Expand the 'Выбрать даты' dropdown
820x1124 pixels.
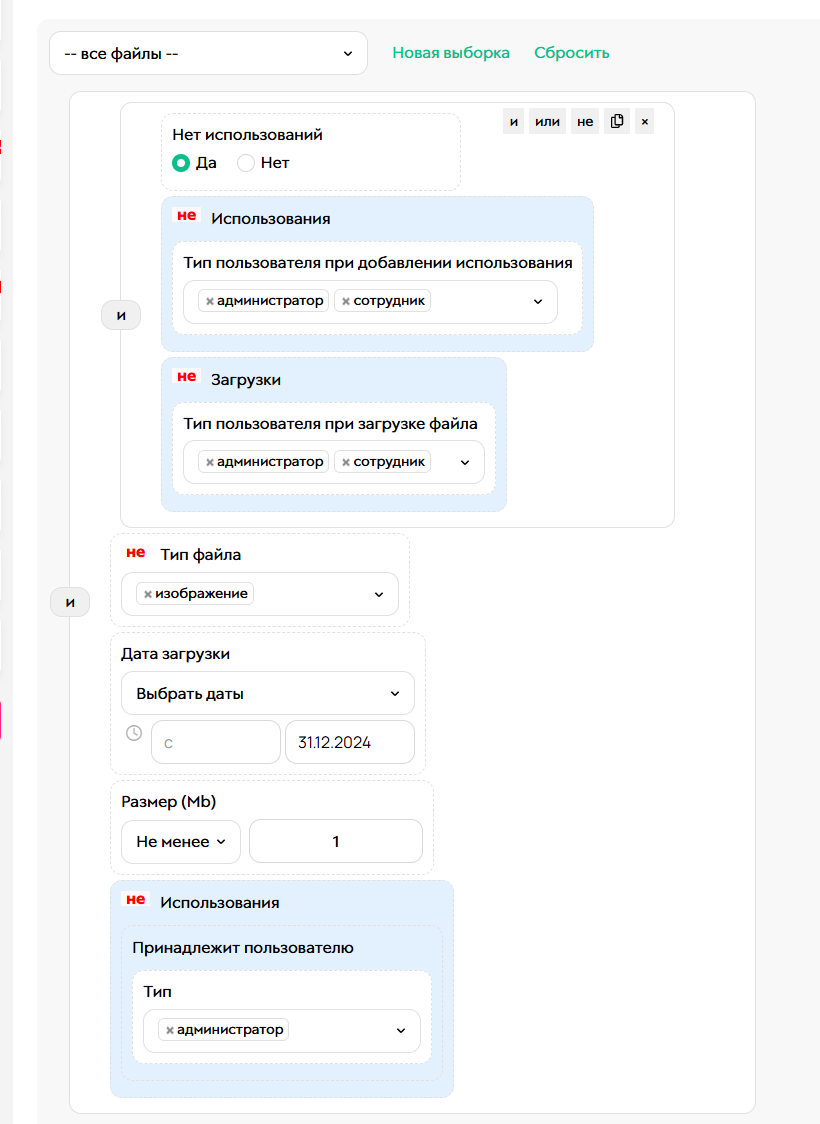pyautogui.click(x=267, y=693)
